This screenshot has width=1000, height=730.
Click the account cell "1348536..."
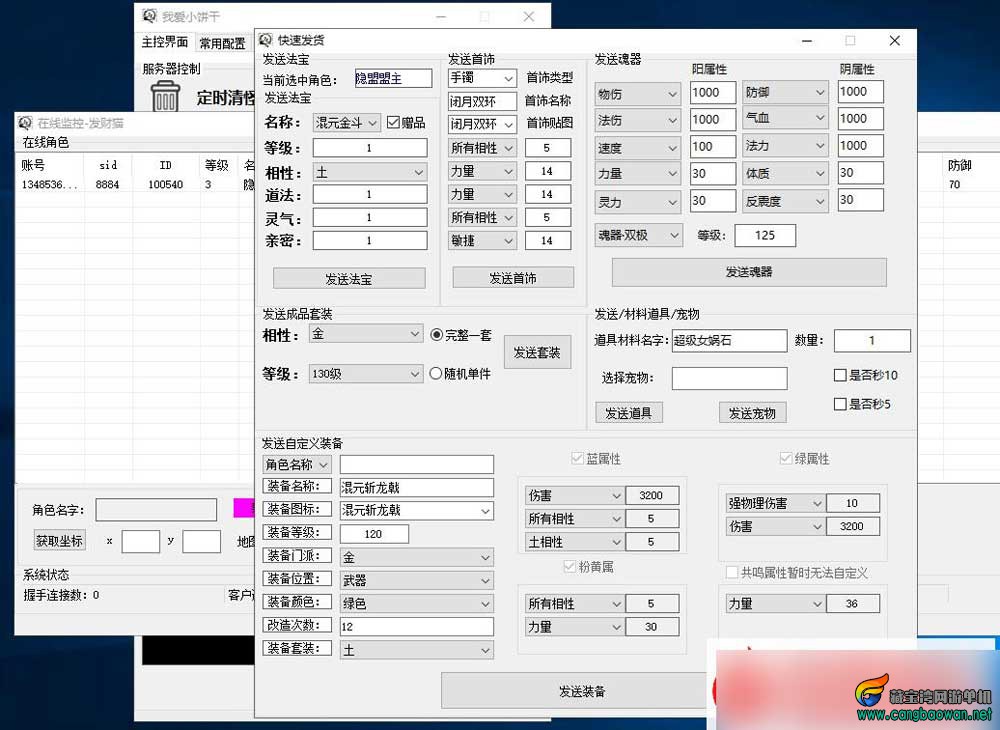pos(49,184)
